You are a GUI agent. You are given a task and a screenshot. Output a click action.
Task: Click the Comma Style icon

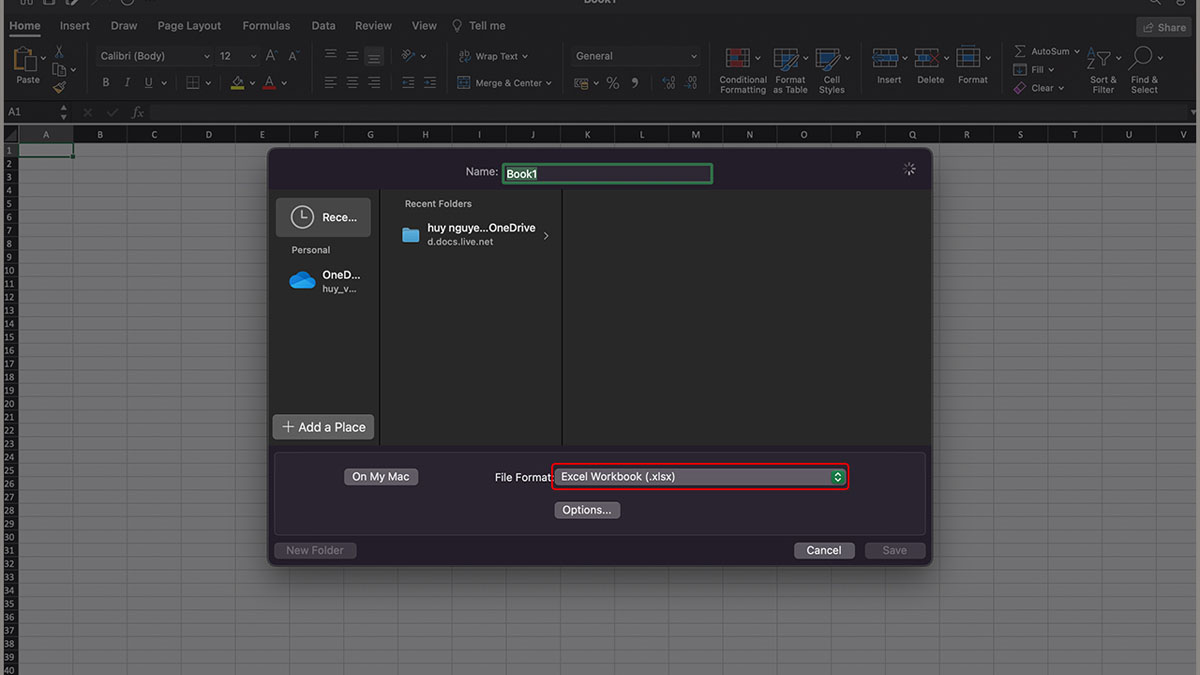point(635,84)
